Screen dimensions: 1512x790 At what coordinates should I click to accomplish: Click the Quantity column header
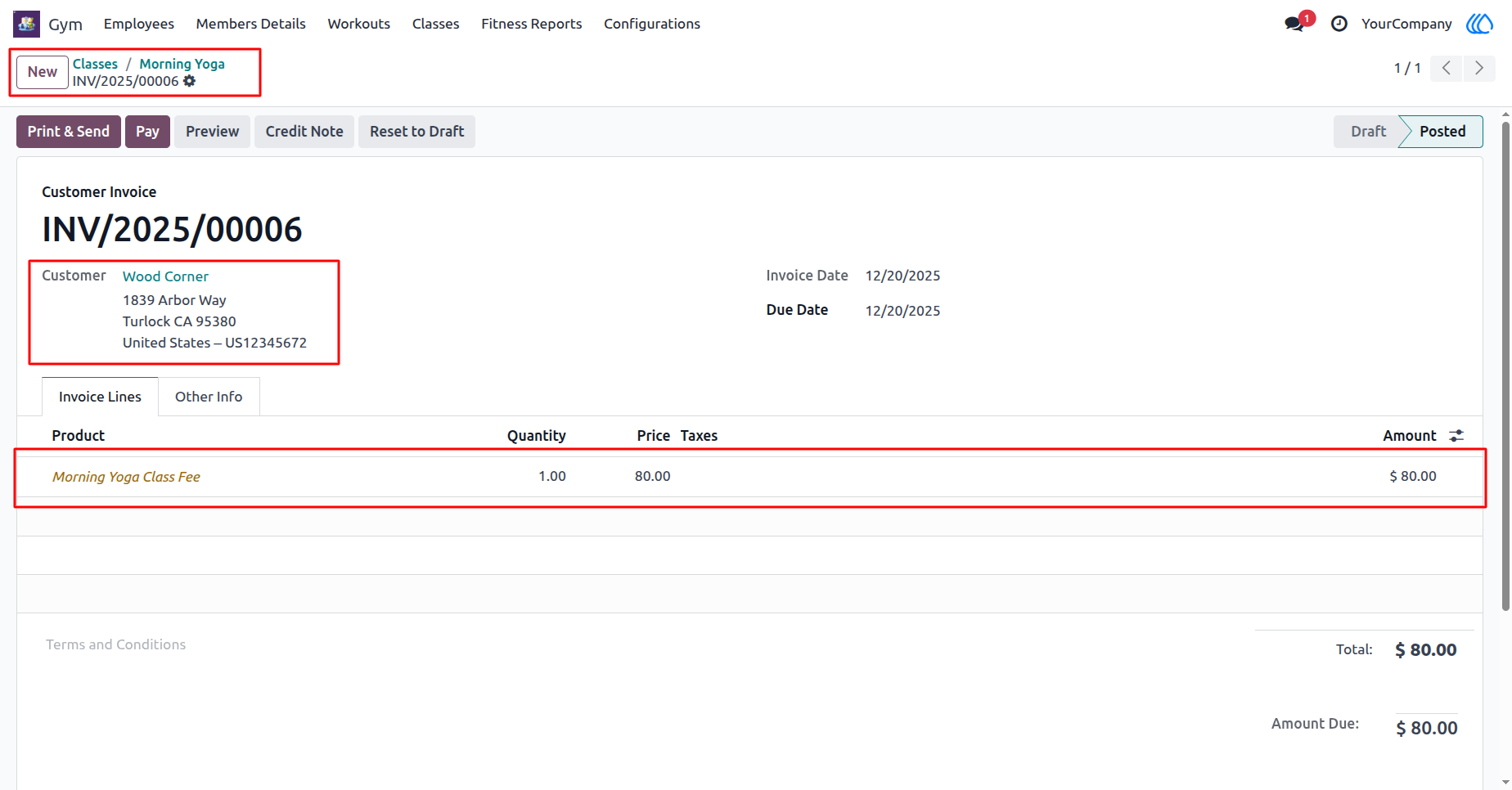coord(537,436)
